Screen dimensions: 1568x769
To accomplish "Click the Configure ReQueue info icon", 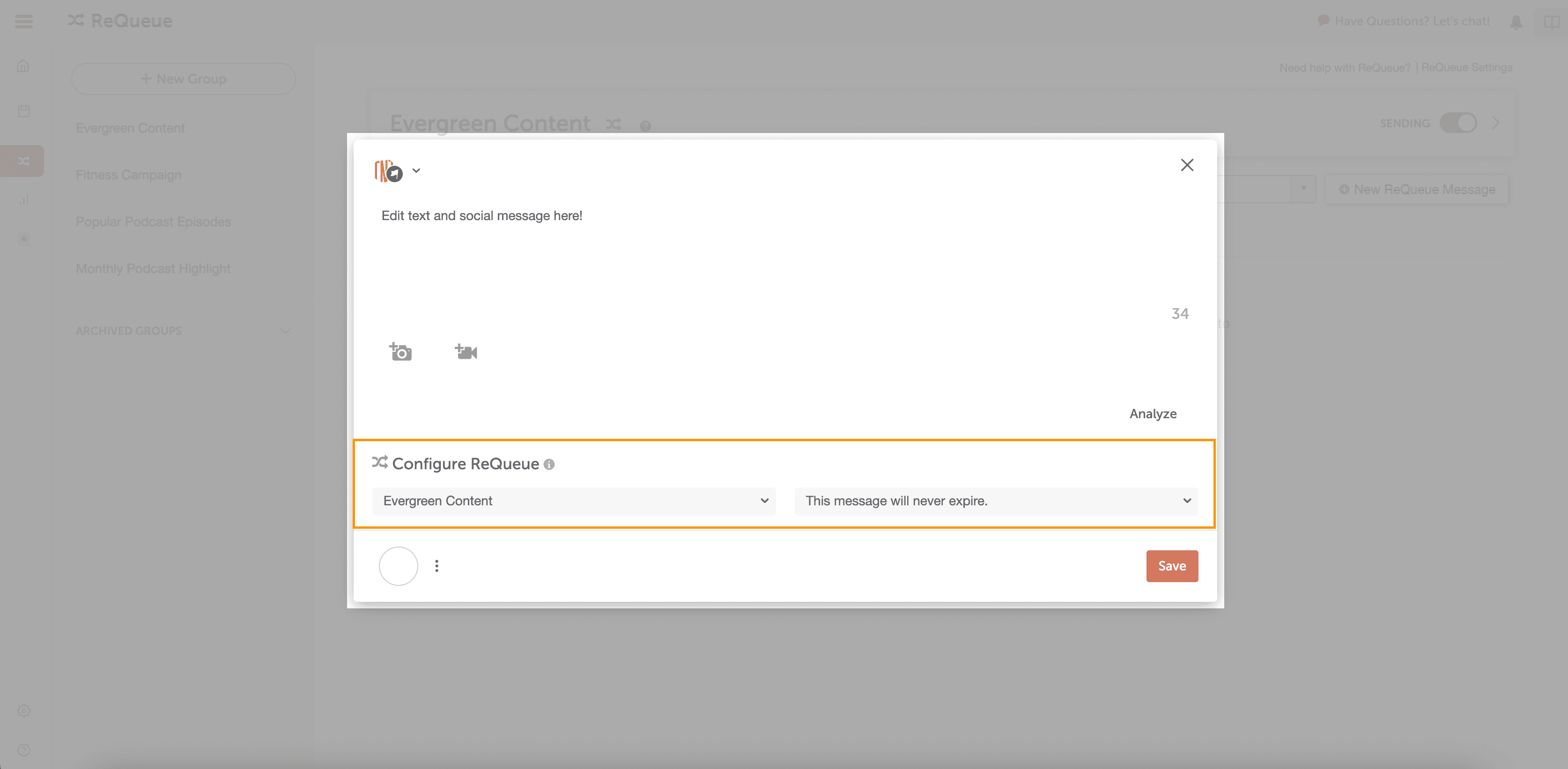I will click(x=549, y=465).
